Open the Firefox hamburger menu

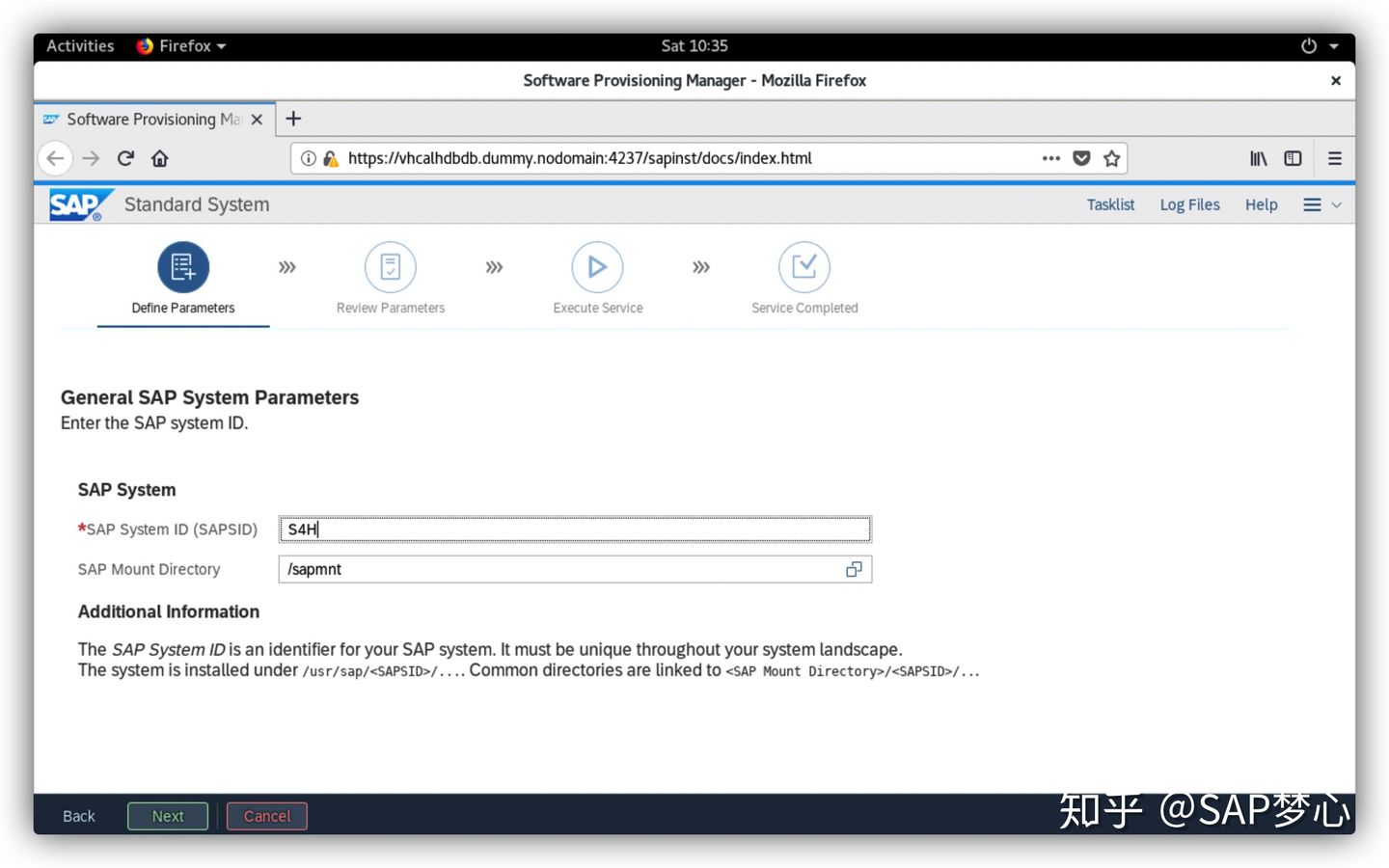(1335, 158)
